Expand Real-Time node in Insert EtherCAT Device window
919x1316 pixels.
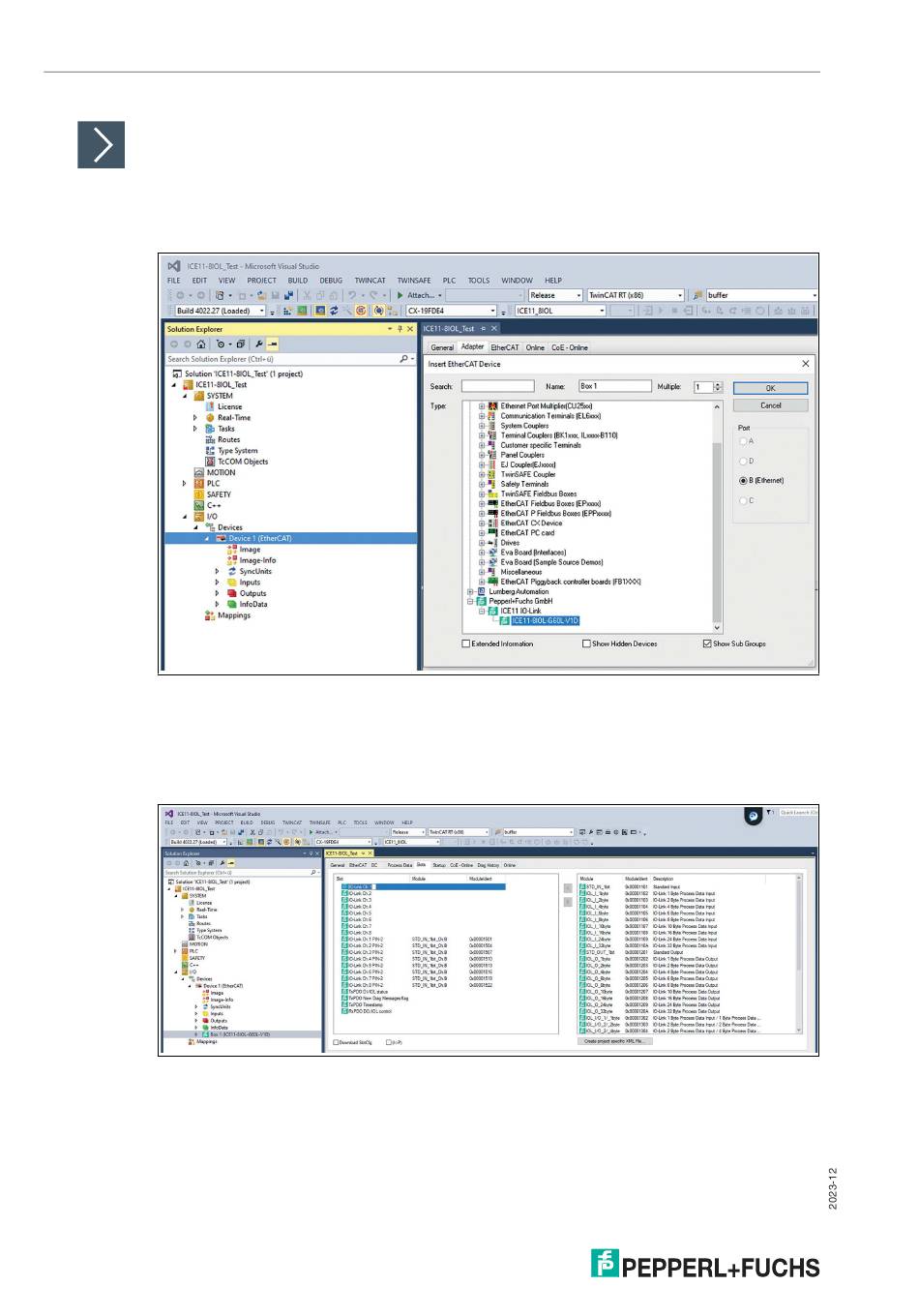tap(196, 418)
